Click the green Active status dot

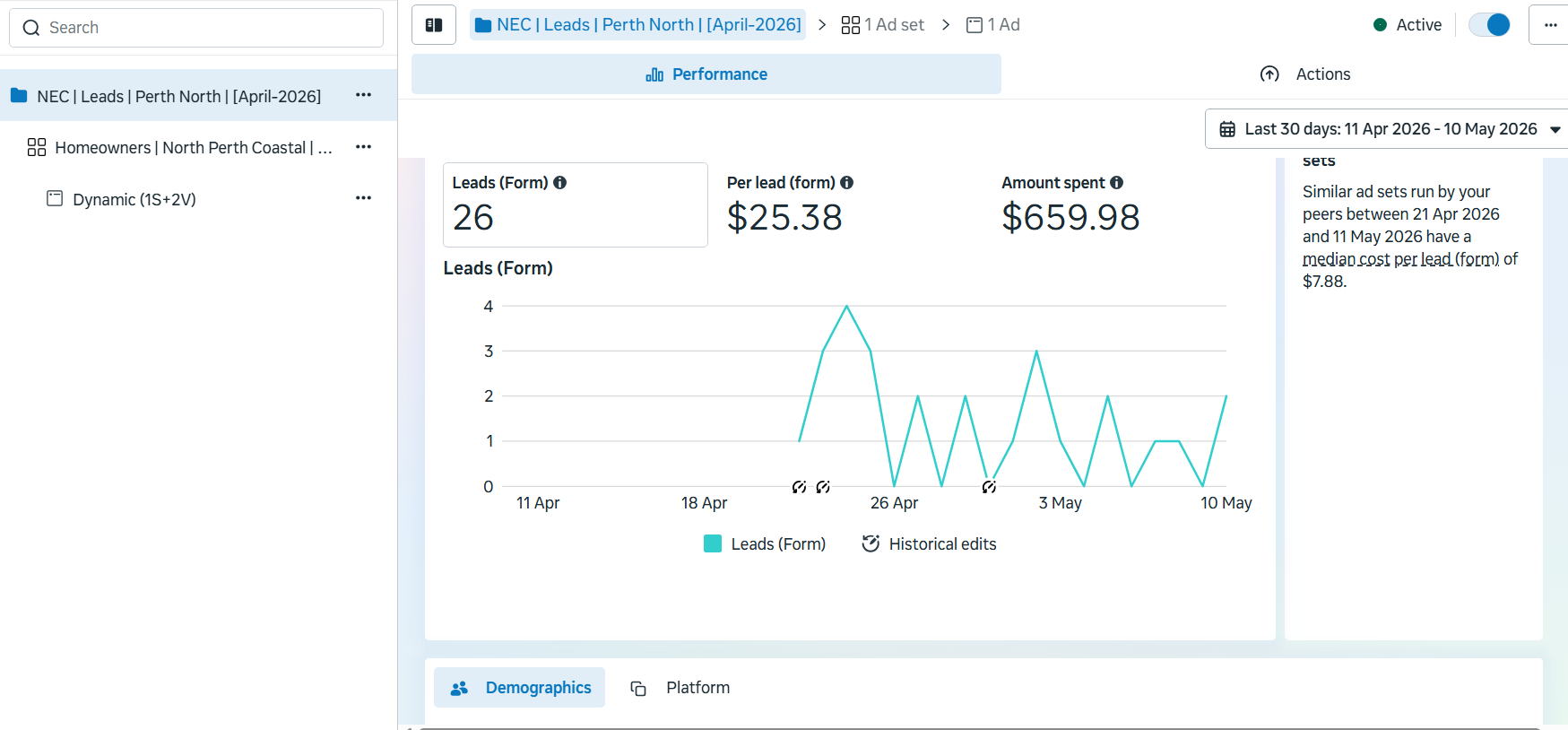click(1381, 25)
